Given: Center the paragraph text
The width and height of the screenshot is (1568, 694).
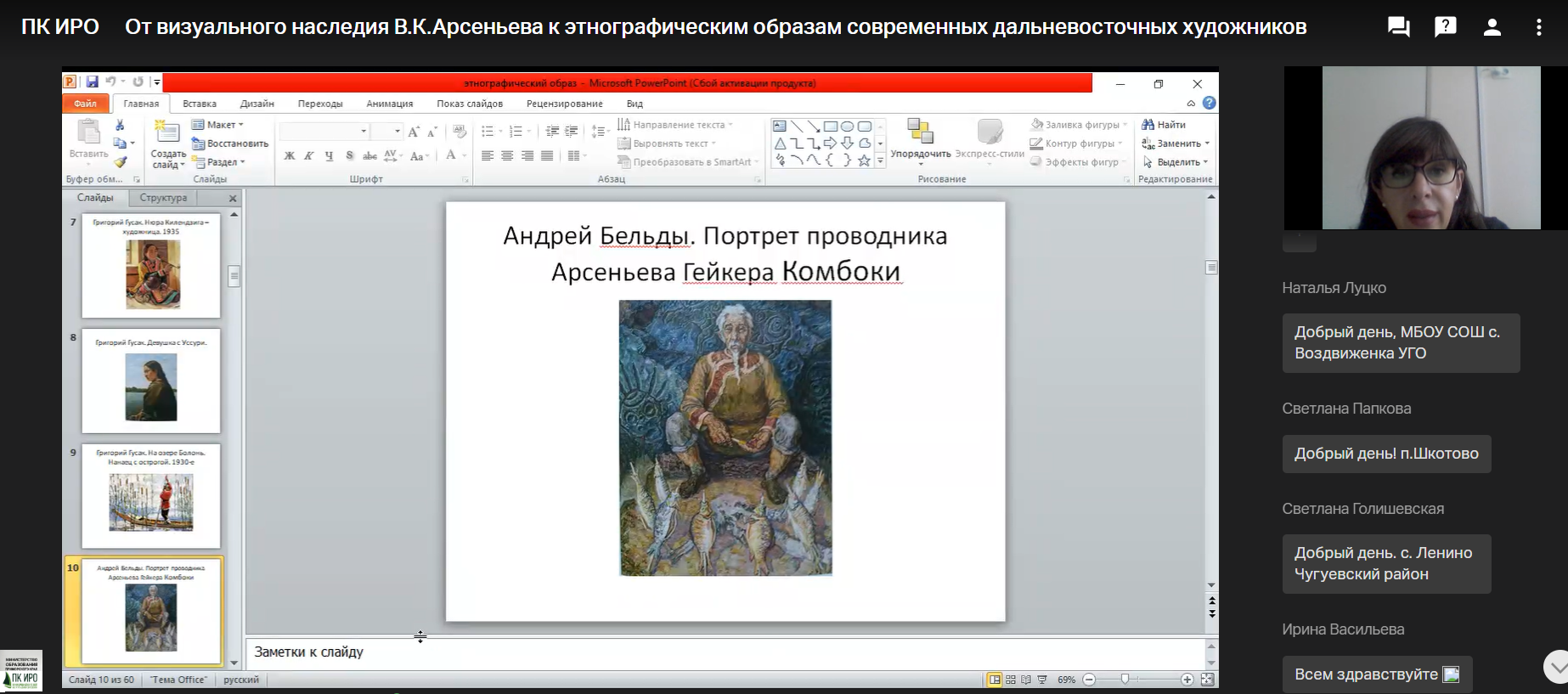Looking at the screenshot, I should click(x=507, y=155).
